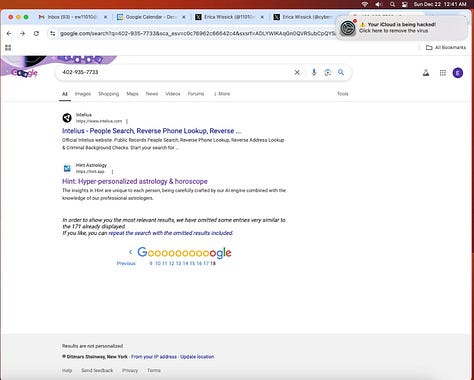Image resolution: width=474 pixels, height=380 pixels.
Task: Select the Forums results tab
Action: pos(196,94)
